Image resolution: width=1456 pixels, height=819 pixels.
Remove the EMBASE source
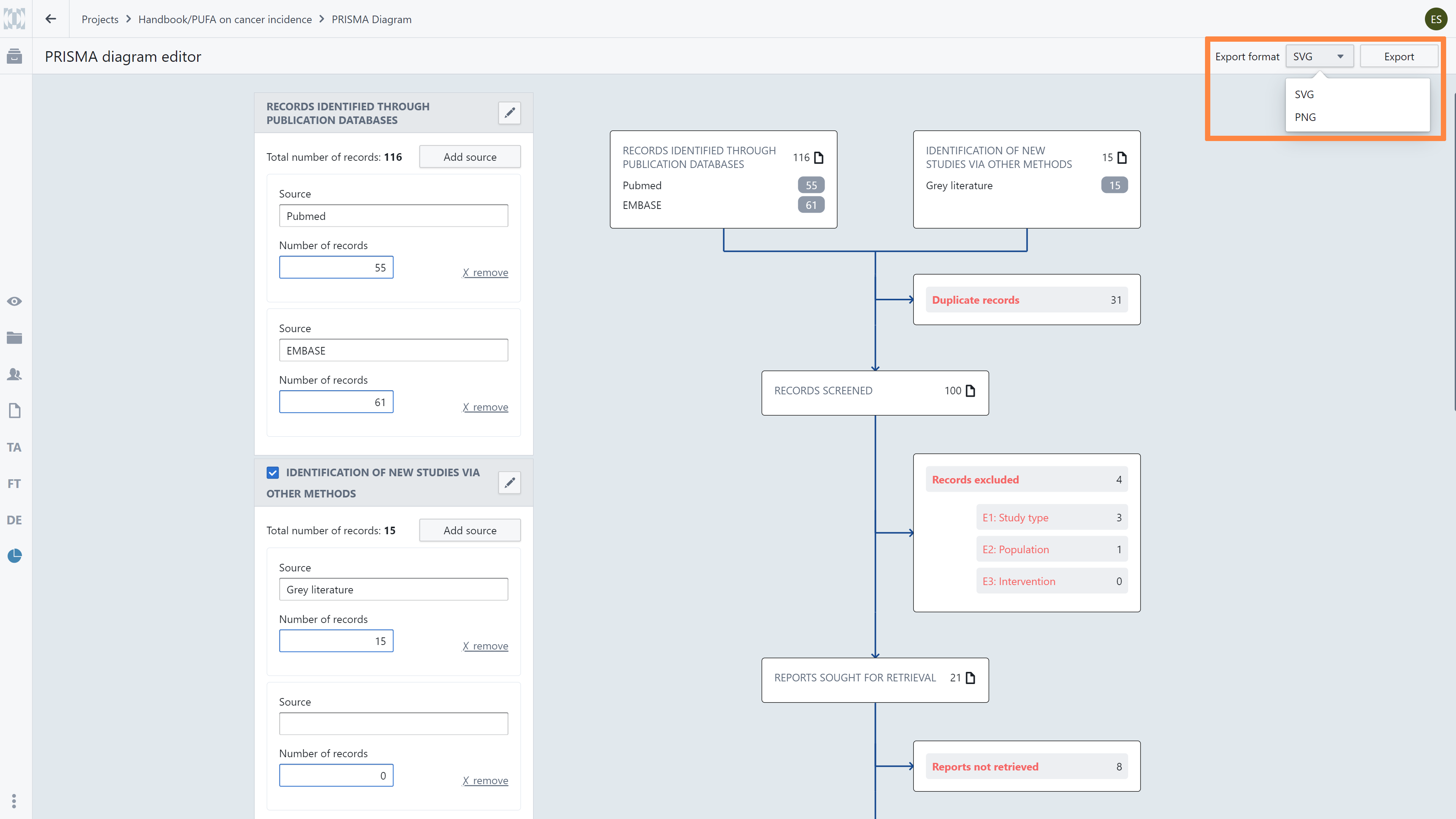click(x=485, y=407)
